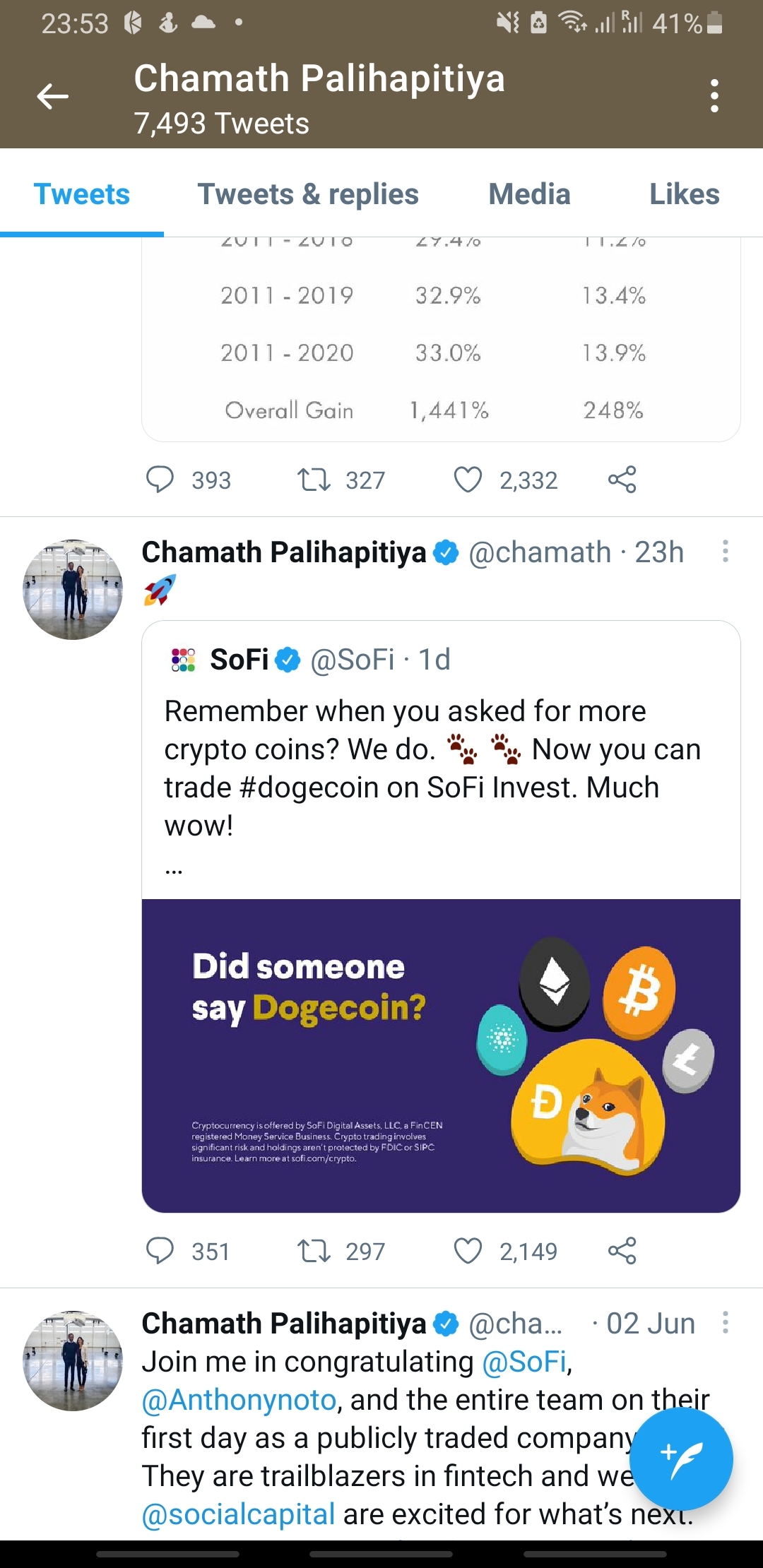The width and height of the screenshot is (763, 1568).
Task: Open more options for the rocket tweet
Action: click(725, 552)
